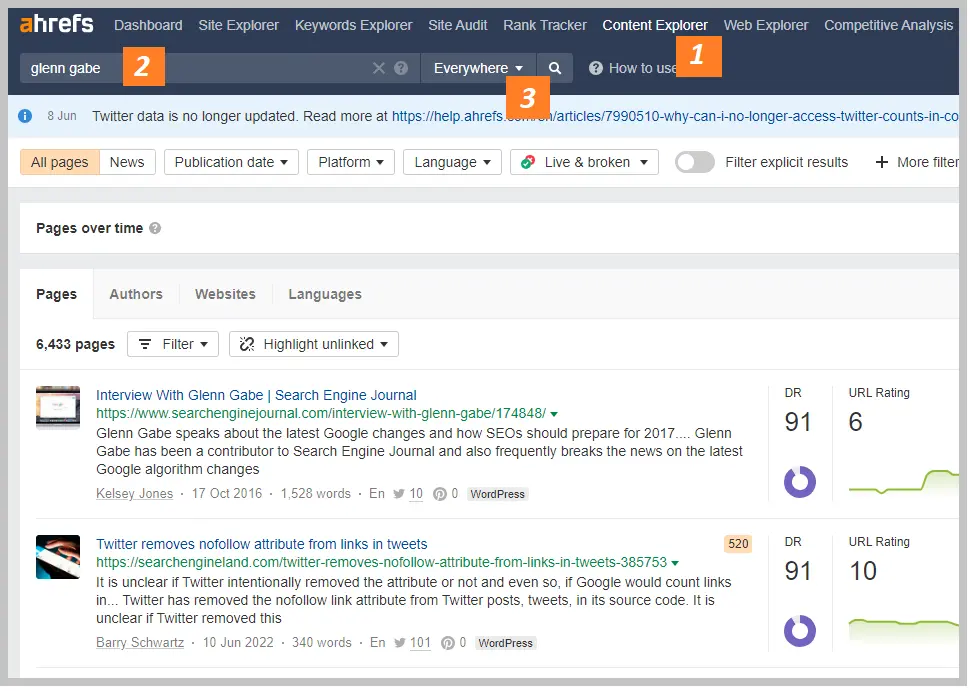Click Pinterest icon on Kelsey Jones result
This screenshot has width=970, height=691.
click(440, 494)
